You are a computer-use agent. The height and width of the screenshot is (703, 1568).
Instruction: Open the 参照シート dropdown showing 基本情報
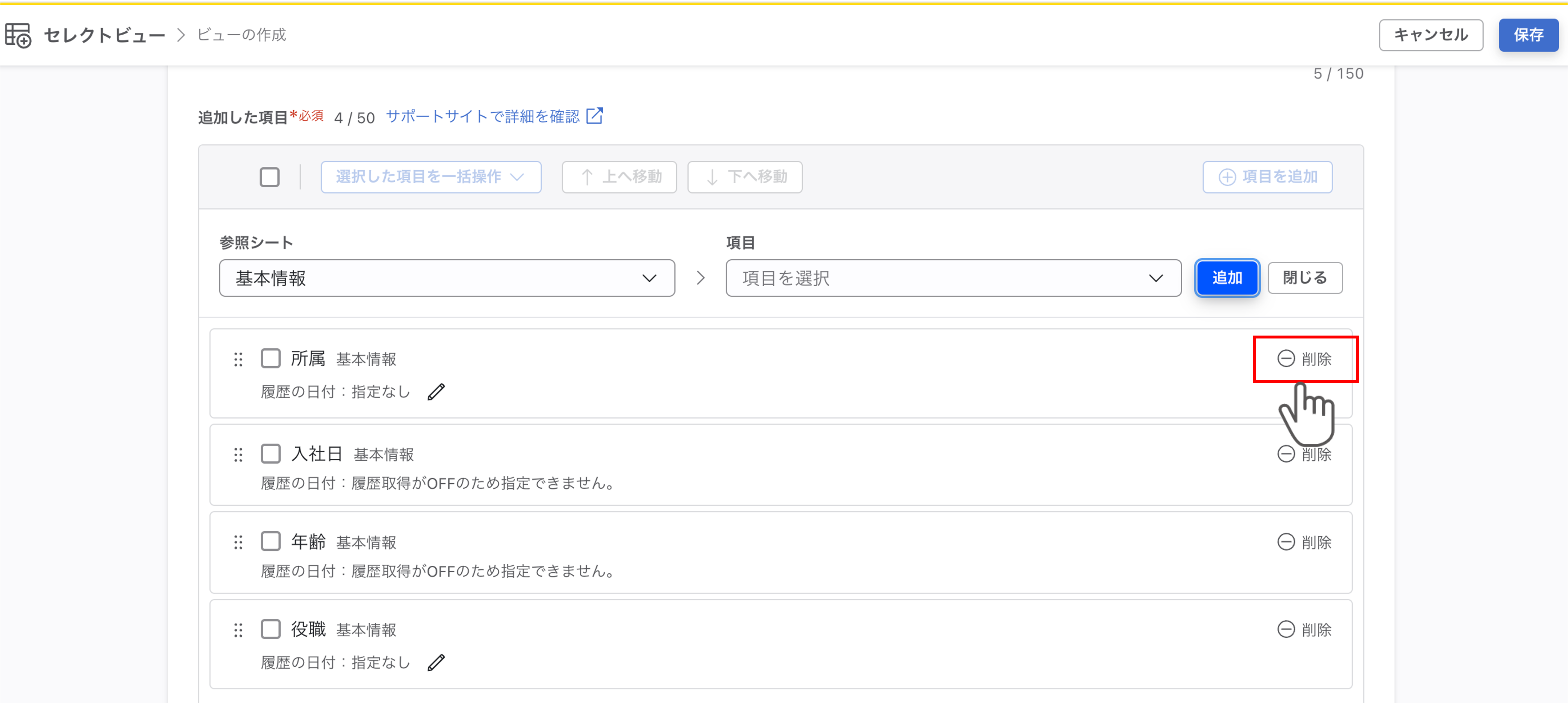pyautogui.click(x=447, y=278)
